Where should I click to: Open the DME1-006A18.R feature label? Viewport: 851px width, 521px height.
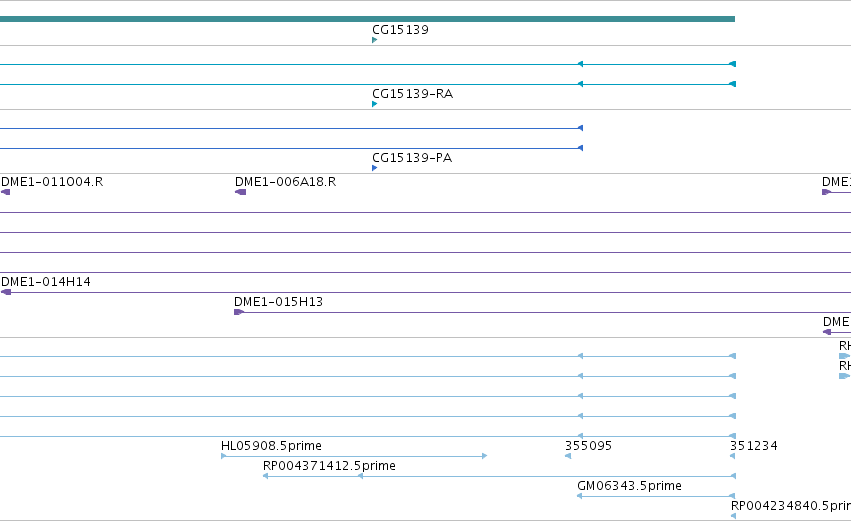[285, 182]
